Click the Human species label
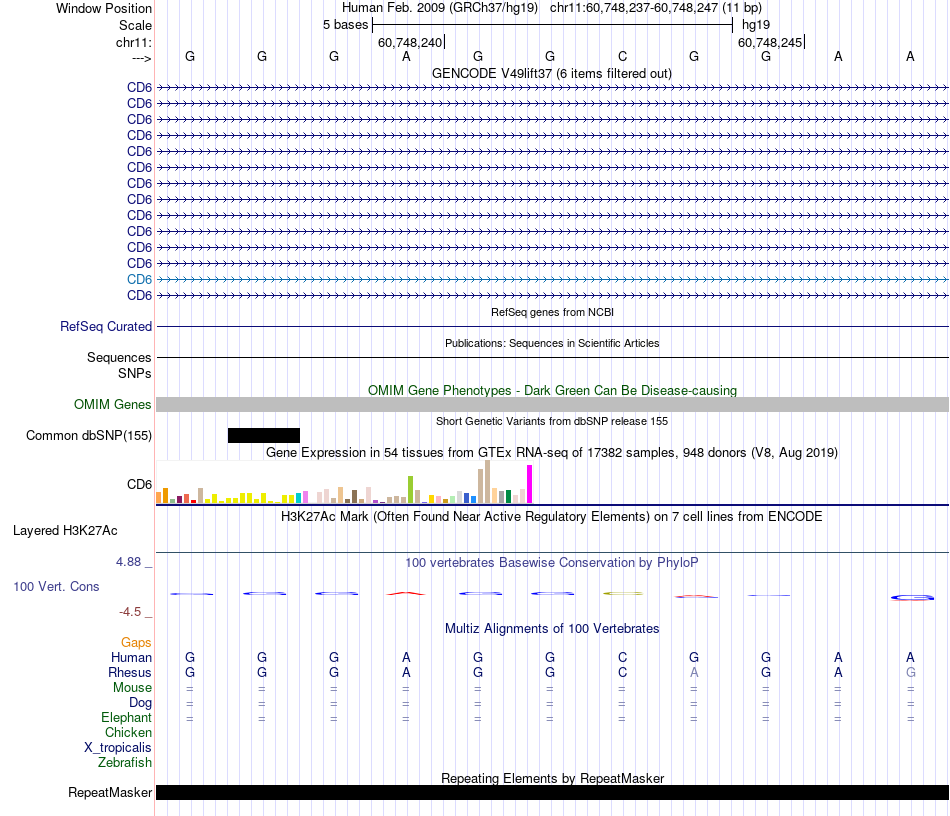The height and width of the screenshot is (816, 950). pyautogui.click(x=131, y=658)
